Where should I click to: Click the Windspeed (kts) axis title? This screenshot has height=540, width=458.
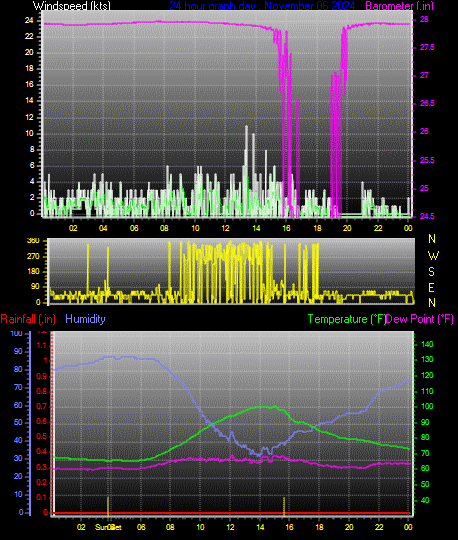[72, 6]
